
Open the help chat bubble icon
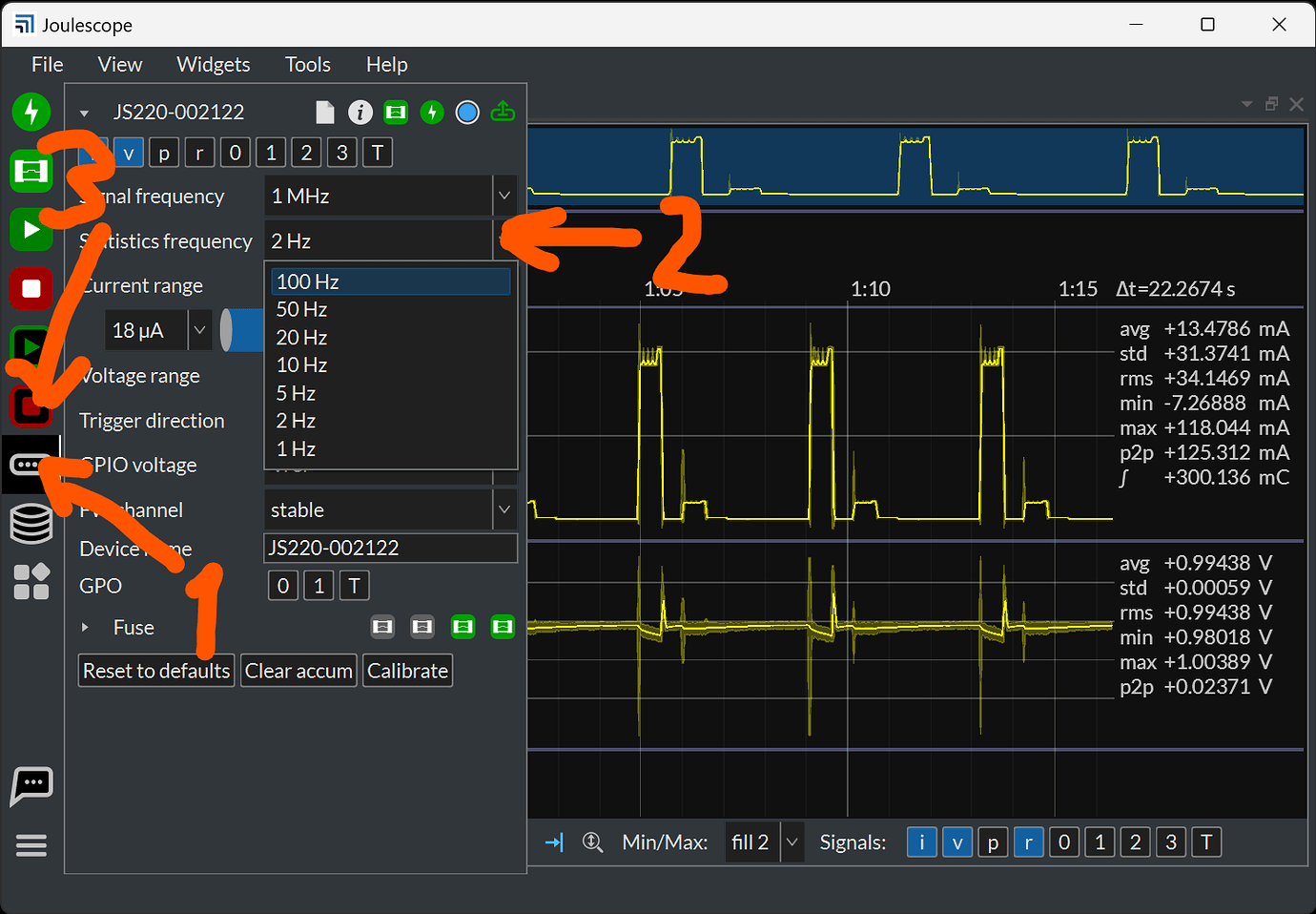pyautogui.click(x=31, y=786)
